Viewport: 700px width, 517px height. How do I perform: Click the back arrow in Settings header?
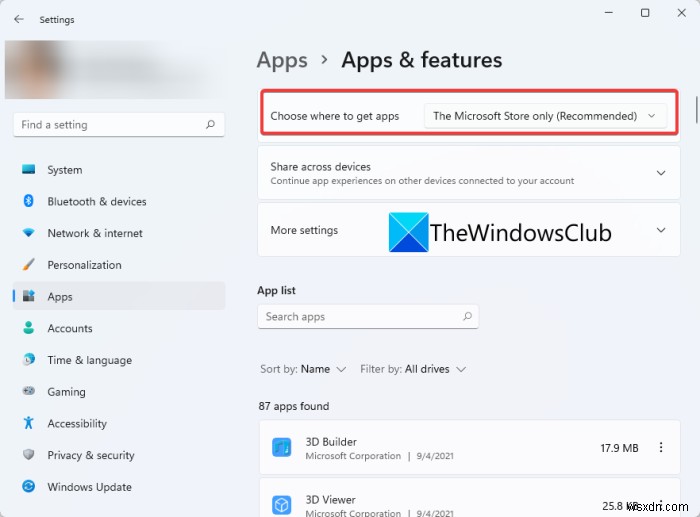point(19,19)
